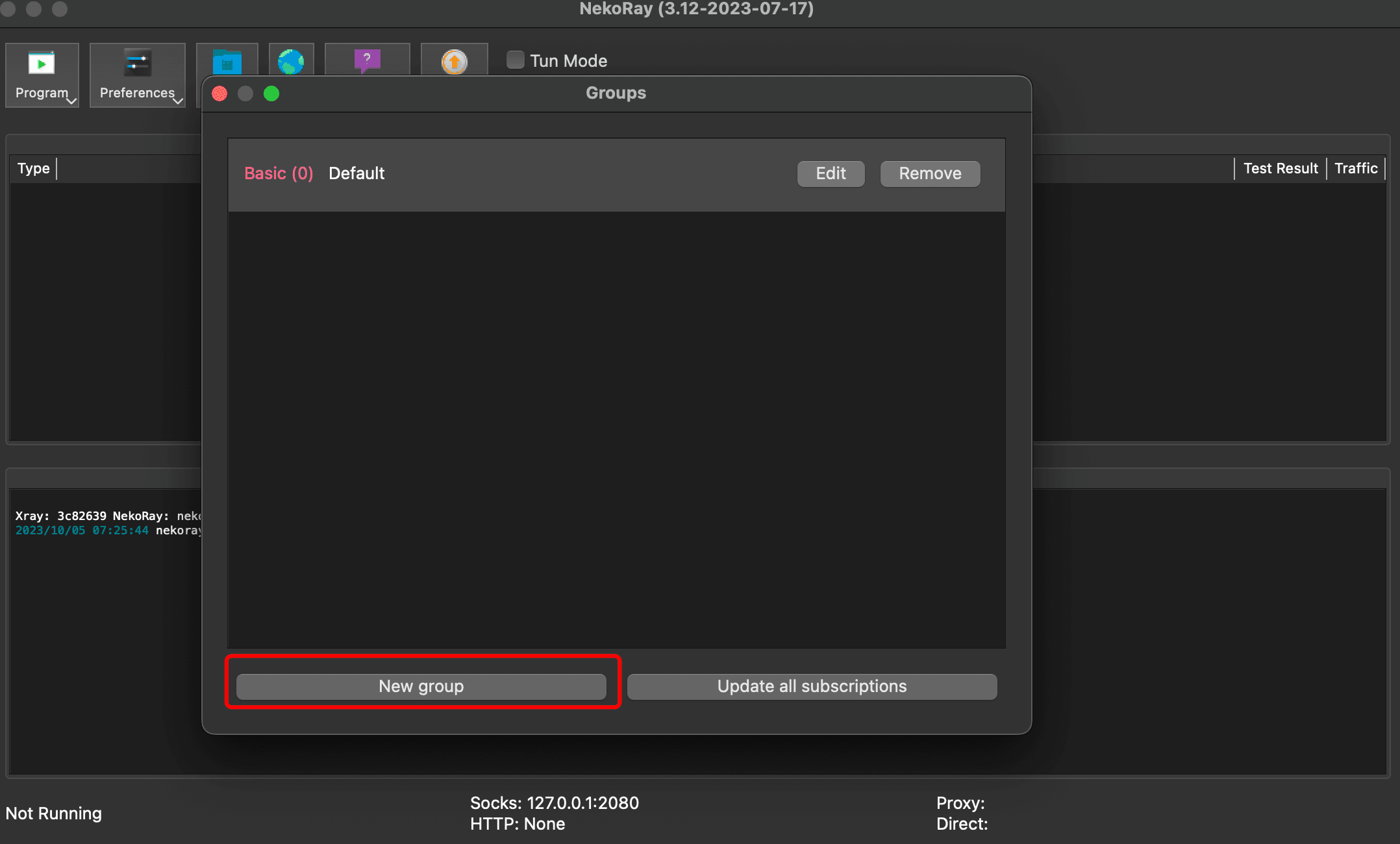Click the Not Running status label
This screenshot has height=844, width=1400.
(x=54, y=813)
